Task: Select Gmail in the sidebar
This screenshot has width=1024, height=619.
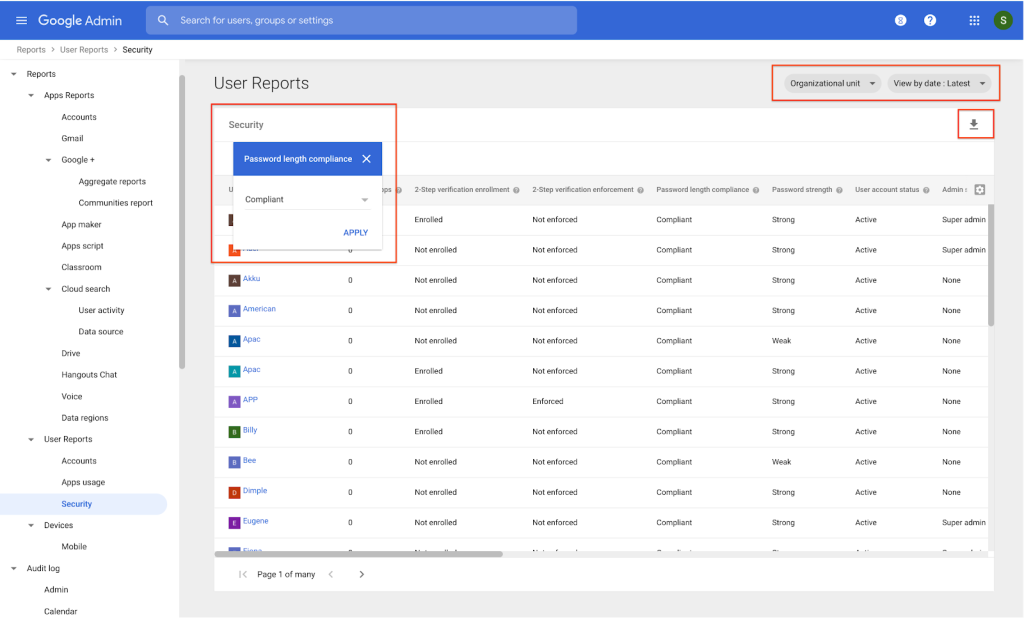Action: coord(72,139)
